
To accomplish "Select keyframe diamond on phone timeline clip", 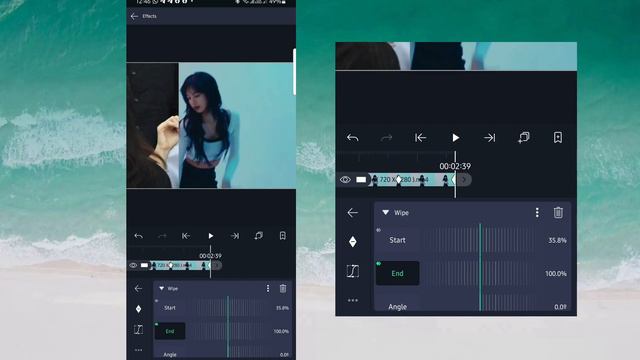I will click(171, 265).
